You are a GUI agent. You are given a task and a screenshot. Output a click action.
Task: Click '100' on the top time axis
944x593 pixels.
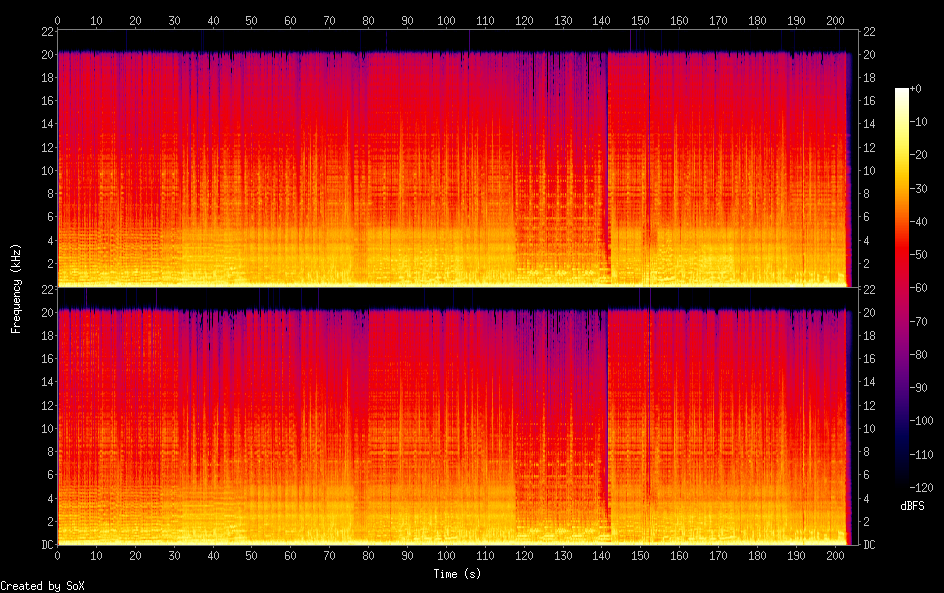coord(446,20)
